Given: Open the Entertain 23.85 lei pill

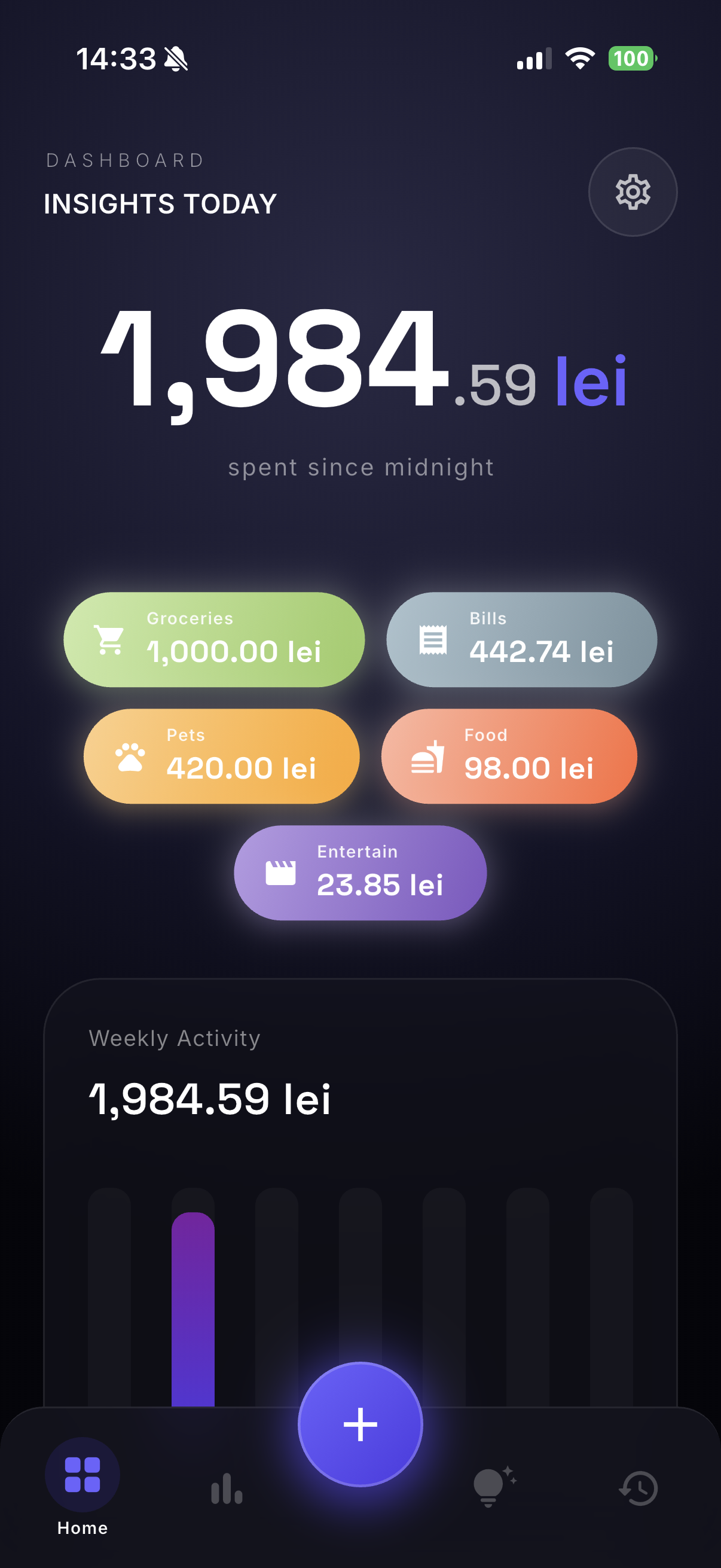Looking at the screenshot, I should point(360,873).
